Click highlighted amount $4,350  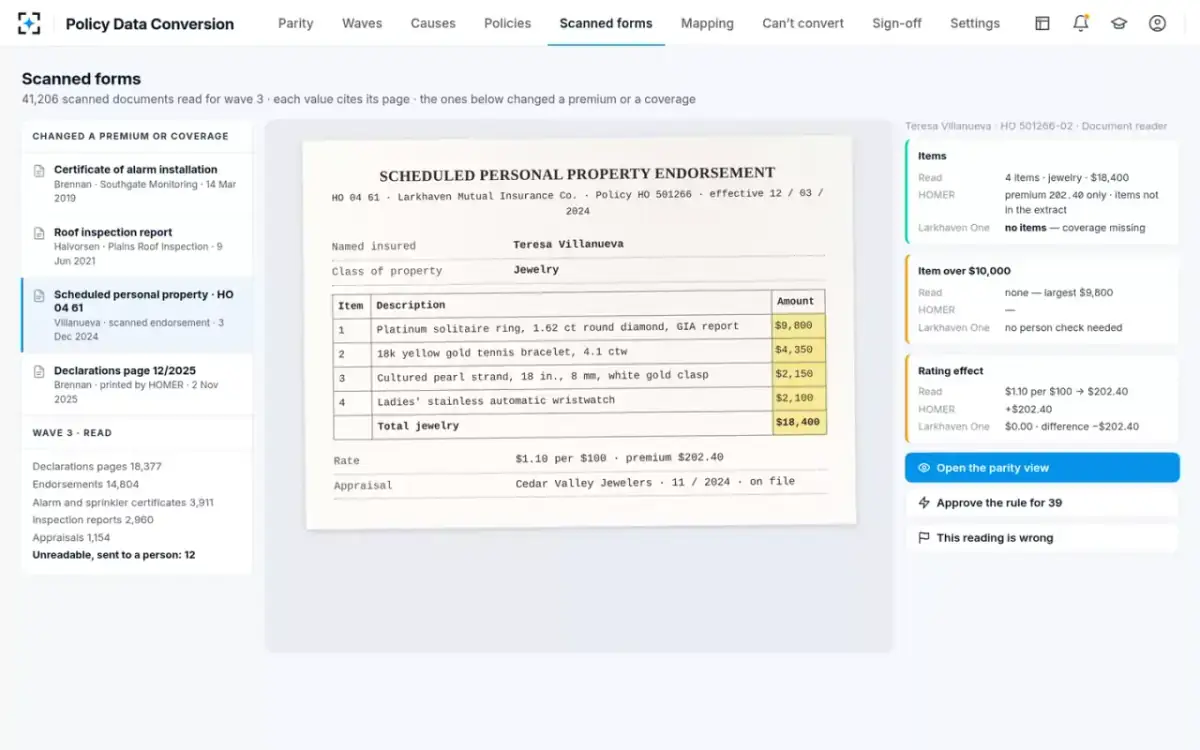[x=799, y=350]
